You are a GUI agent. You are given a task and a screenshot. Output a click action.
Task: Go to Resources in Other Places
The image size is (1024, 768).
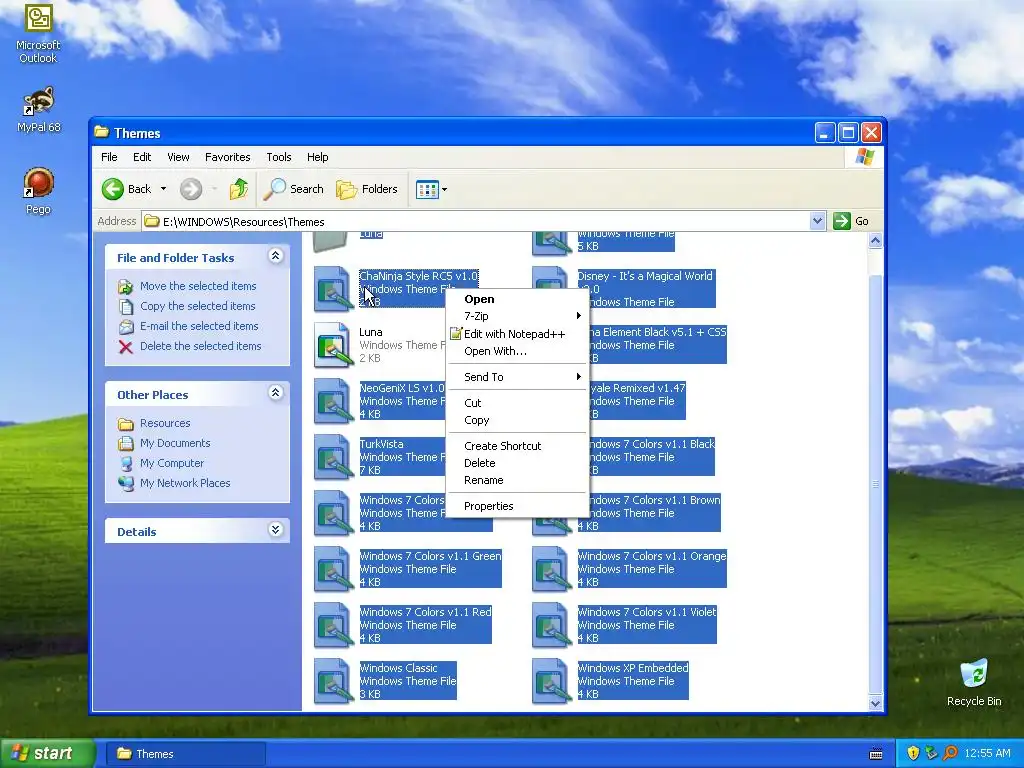[x=165, y=423]
